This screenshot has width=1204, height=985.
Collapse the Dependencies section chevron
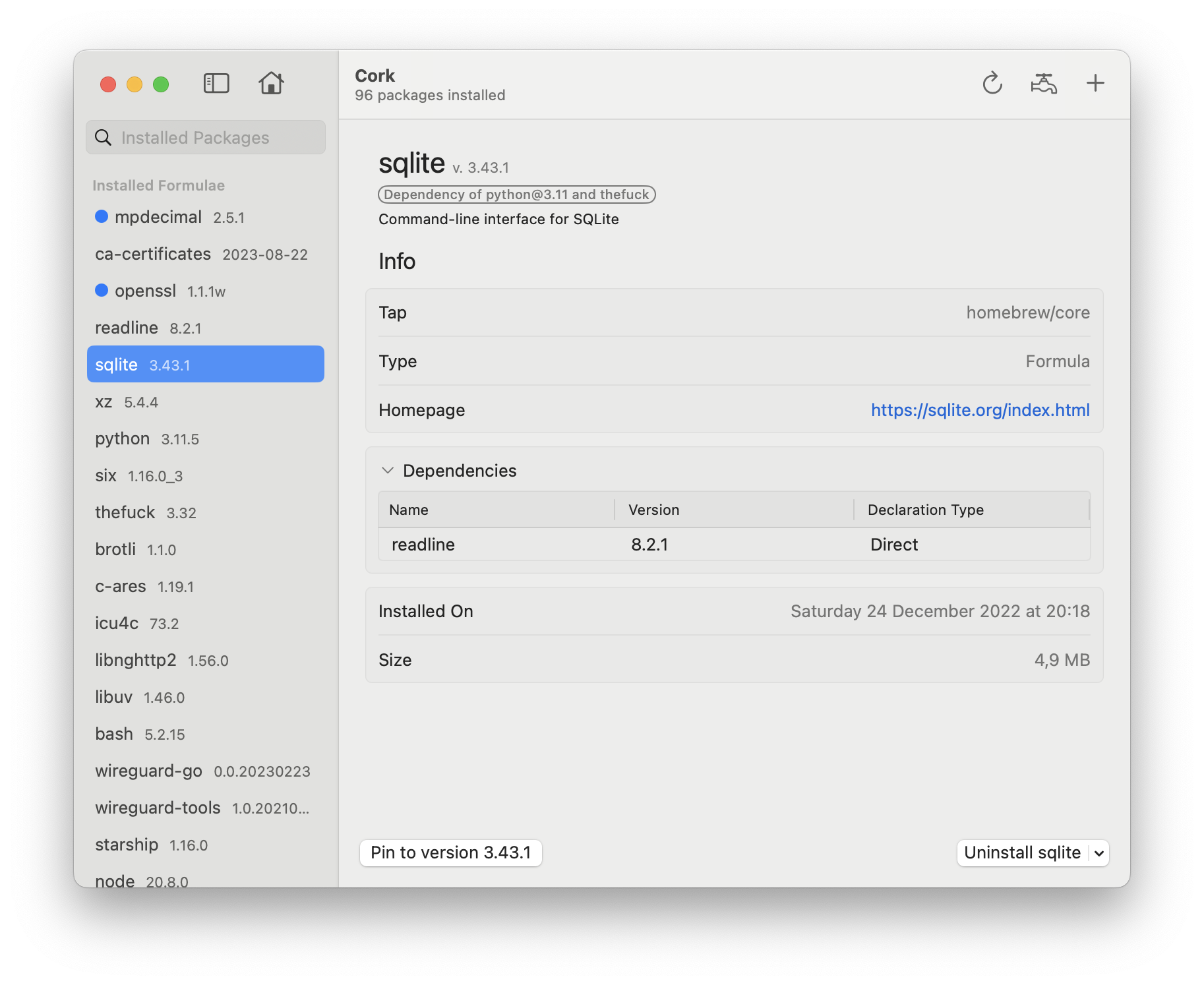[x=388, y=470]
